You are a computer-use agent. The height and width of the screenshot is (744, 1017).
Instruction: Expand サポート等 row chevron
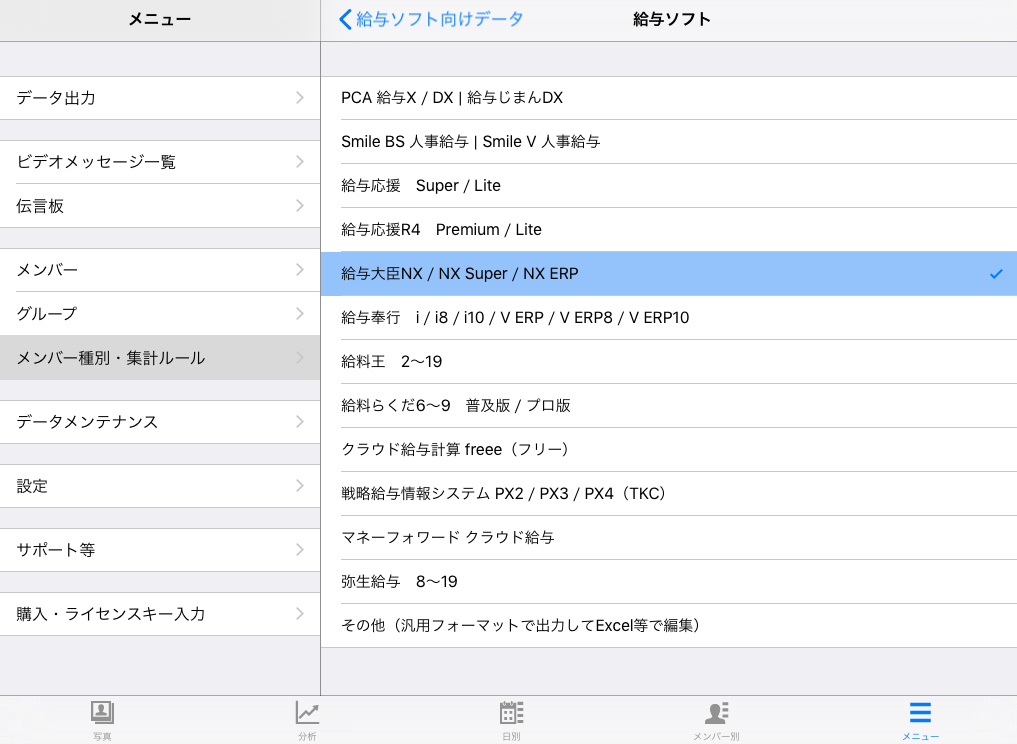tap(300, 550)
